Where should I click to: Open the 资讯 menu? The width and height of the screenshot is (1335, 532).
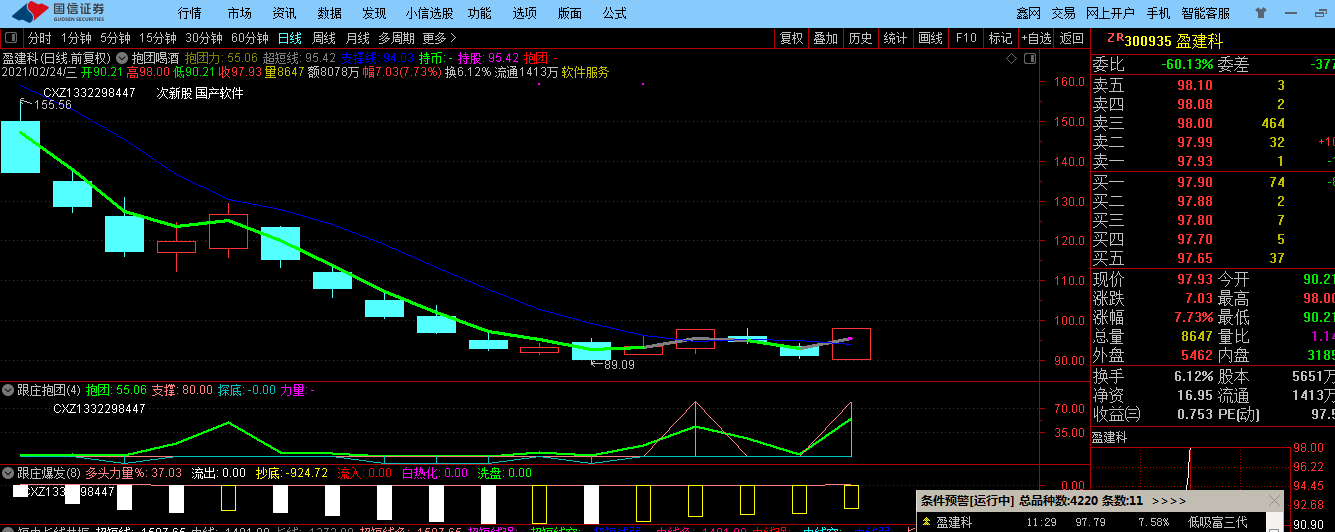pyautogui.click(x=284, y=13)
